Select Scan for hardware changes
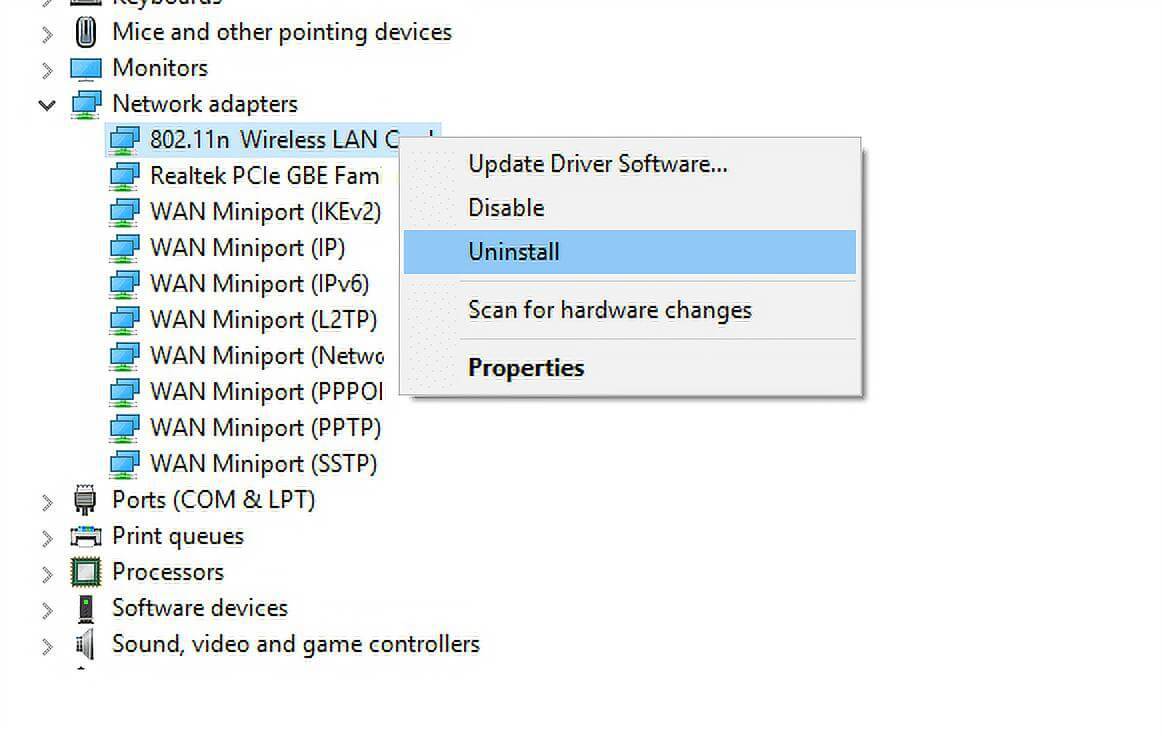Viewport: 1162px width, 736px height. [x=610, y=310]
